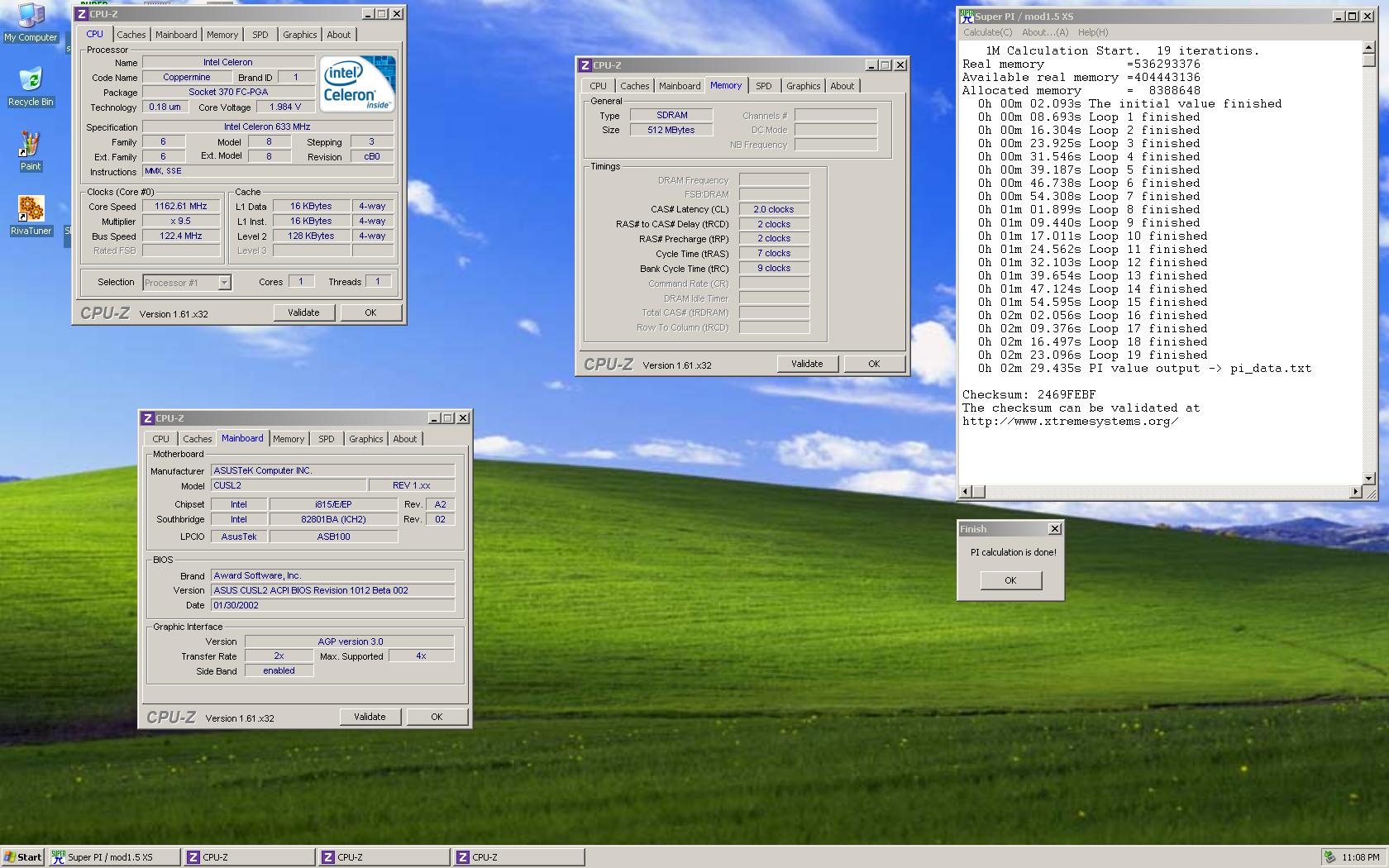The width and height of the screenshot is (1389, 868).
Task: Select CPU tab in the Memory CPU-Z window
Action: coord(598,86)
